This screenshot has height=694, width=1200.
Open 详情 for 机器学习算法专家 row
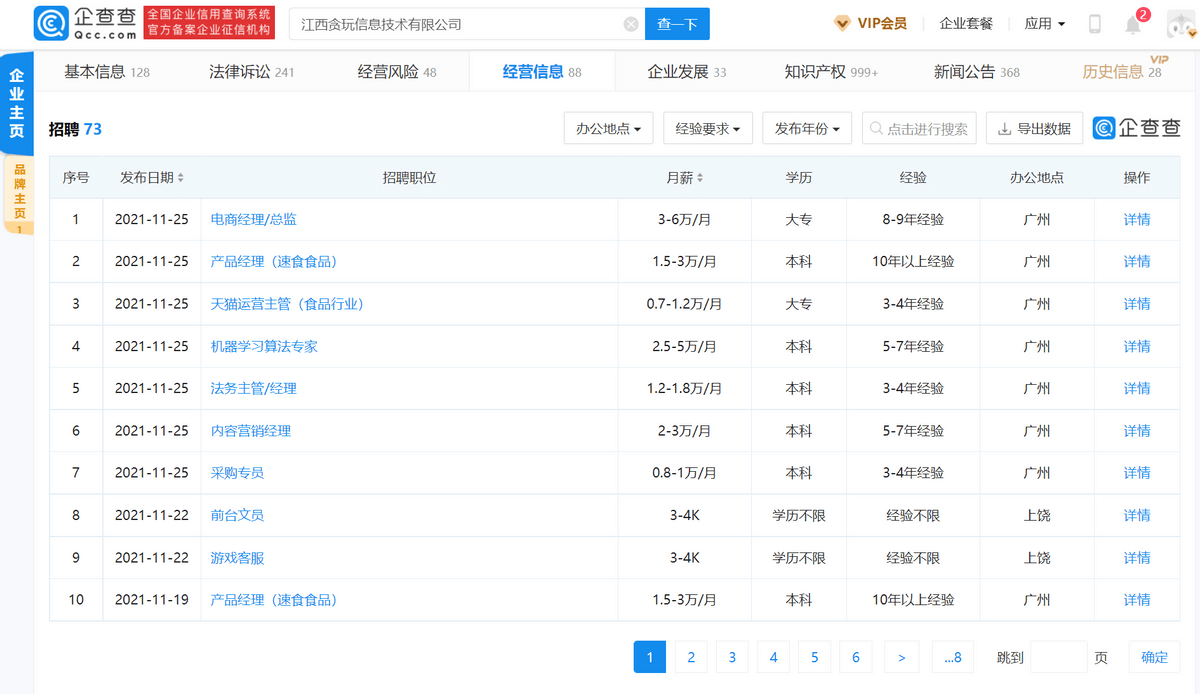click(x=1136, y=347)
